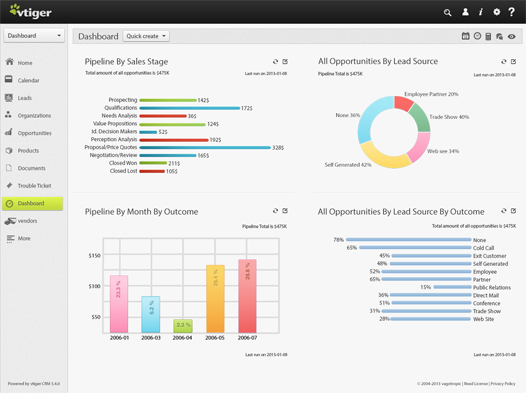The height and width of the screenshot is (393, 526).
Task: Open the calendar icon in dashboard toolbar
Action: pos(466,36)
